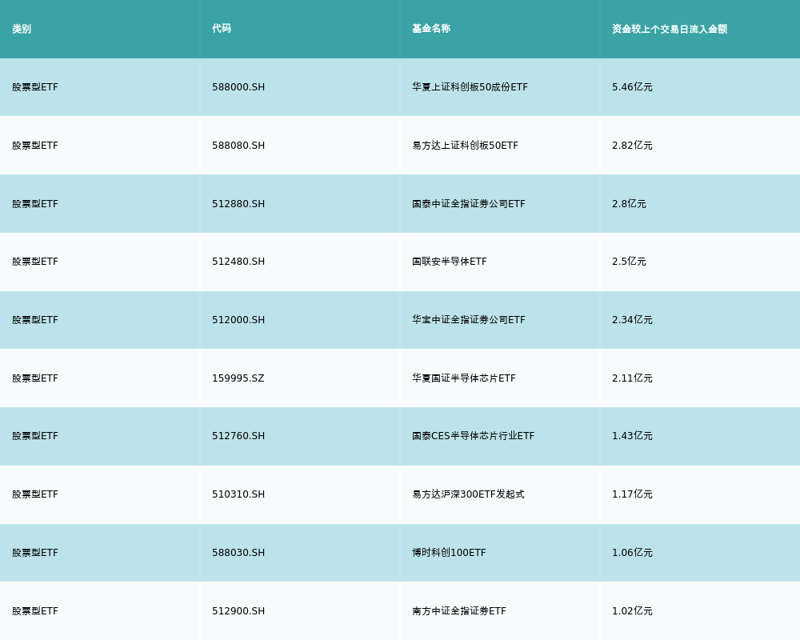This screenshot has height=640, width=800.
Task: Click 股票型ETF in the 588080.SH row
Action: coord(35,145)
